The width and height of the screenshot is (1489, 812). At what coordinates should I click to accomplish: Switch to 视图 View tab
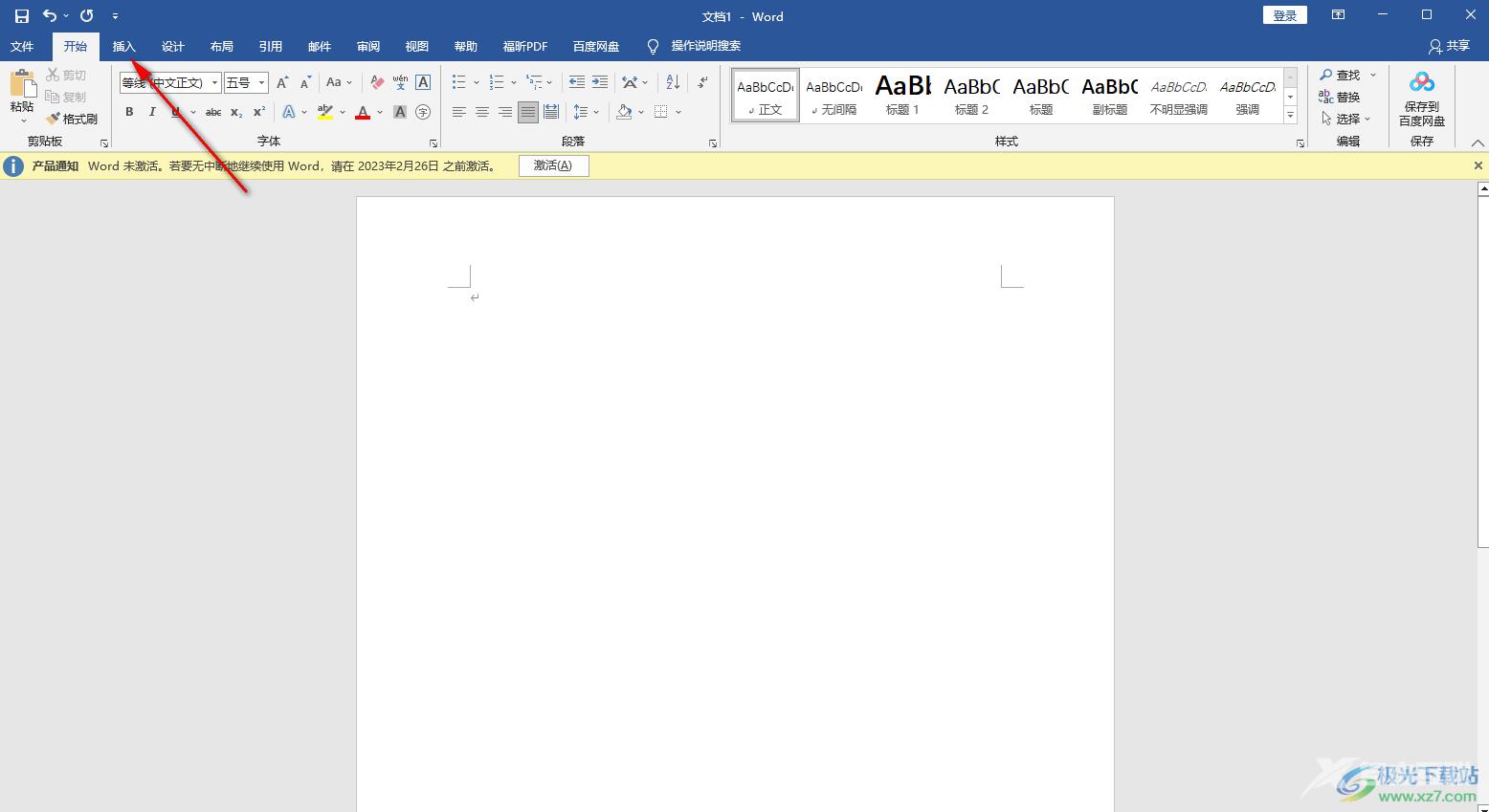click(417, 46)
